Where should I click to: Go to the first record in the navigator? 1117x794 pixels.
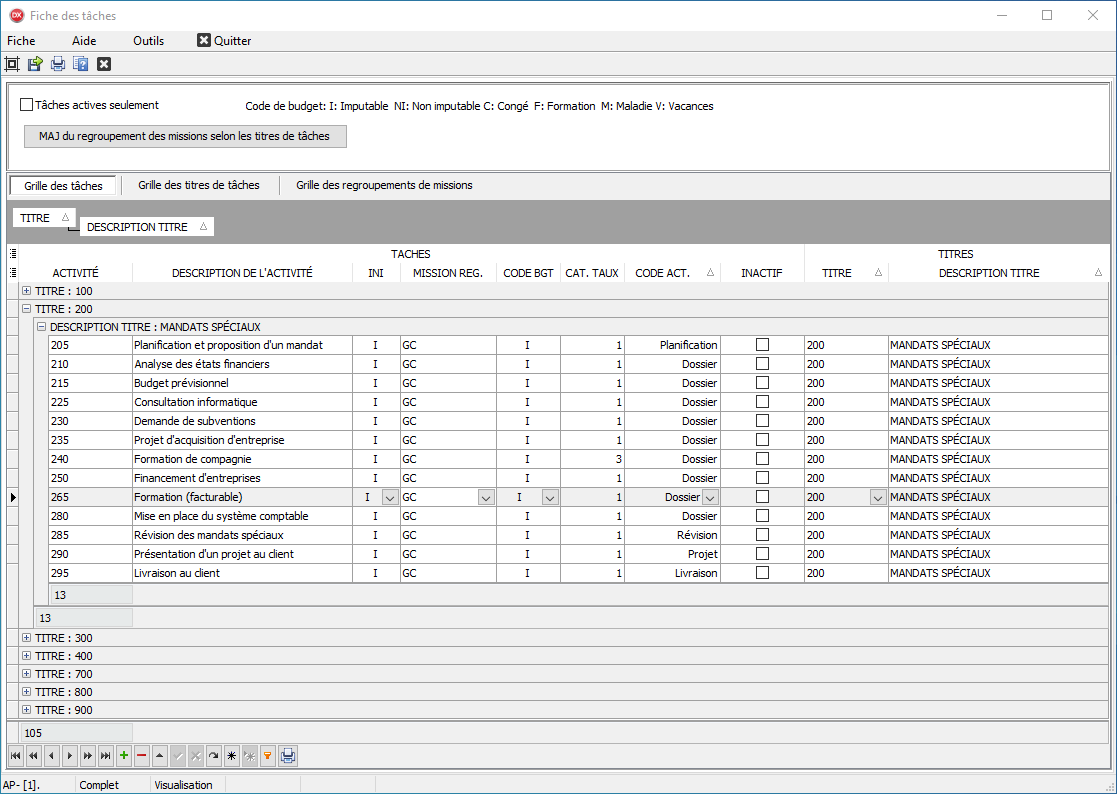click(x=15, y=756)
